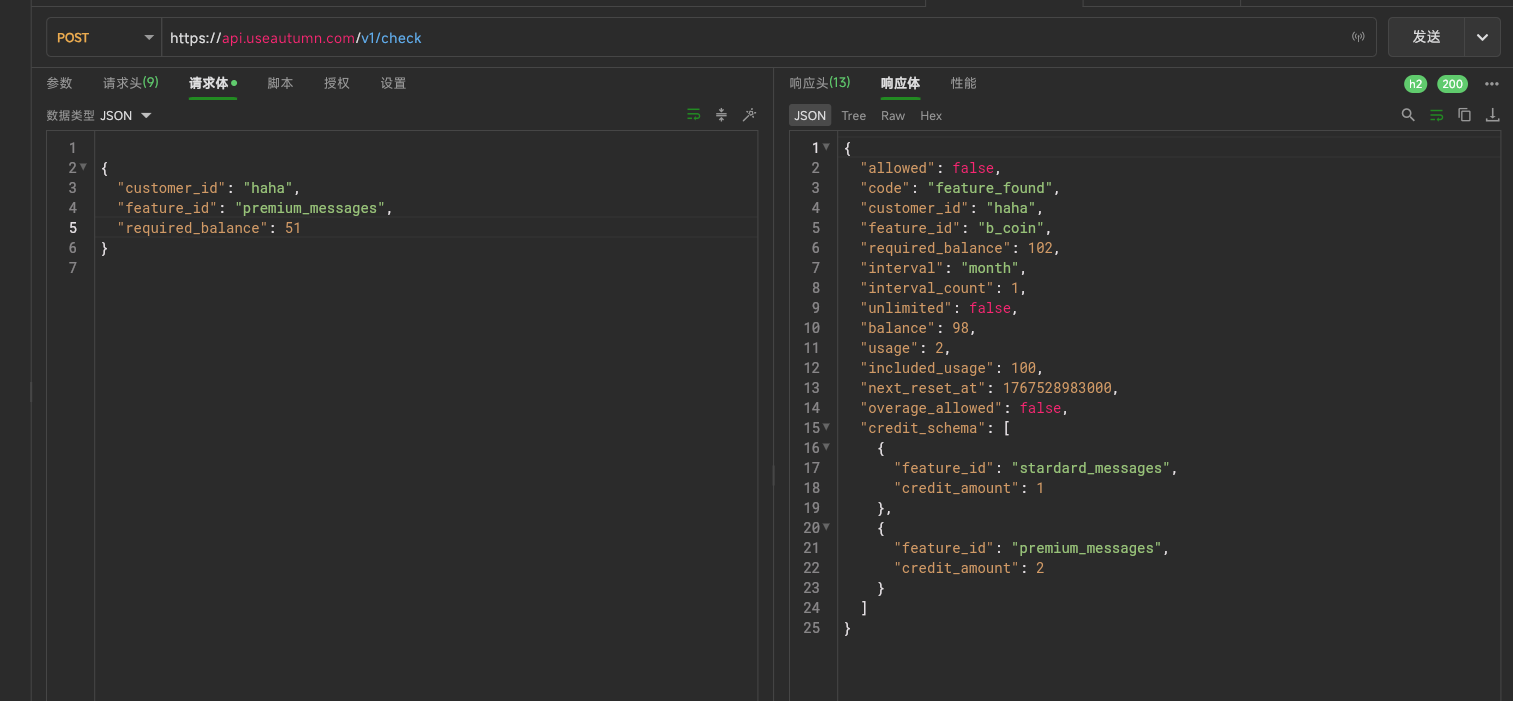Screen dimensions: 1513x701
Task: Toggle word wrap in request body editor
Action: (x=693, y=115)
